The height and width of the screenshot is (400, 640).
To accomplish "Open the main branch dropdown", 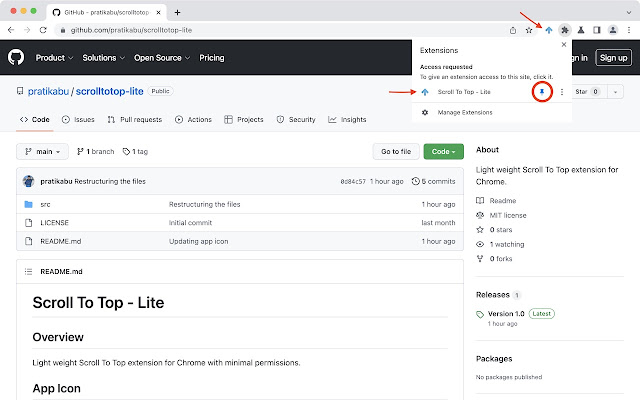I will click(42, 151).
